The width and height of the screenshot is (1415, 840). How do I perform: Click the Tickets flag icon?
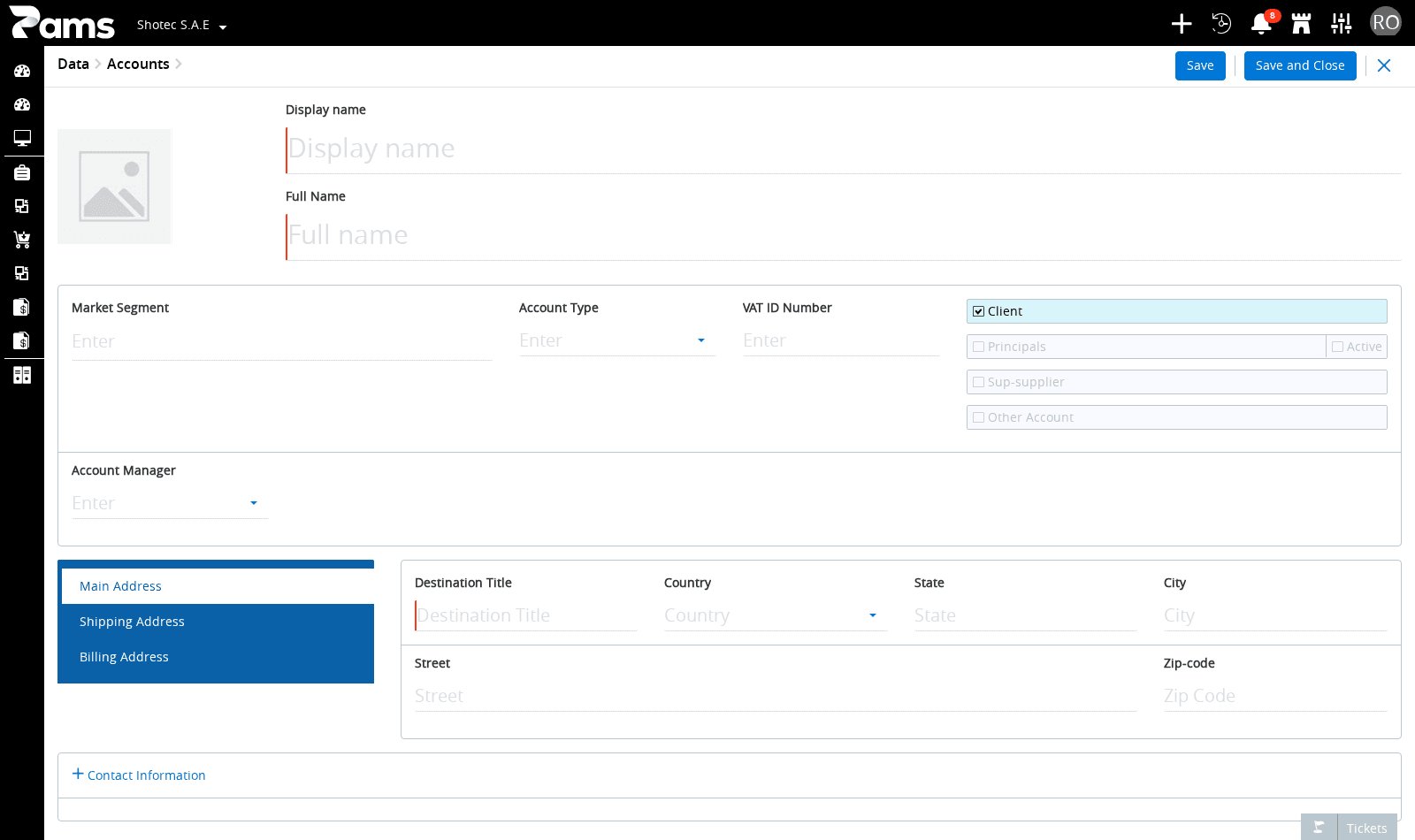(1319, 828)
